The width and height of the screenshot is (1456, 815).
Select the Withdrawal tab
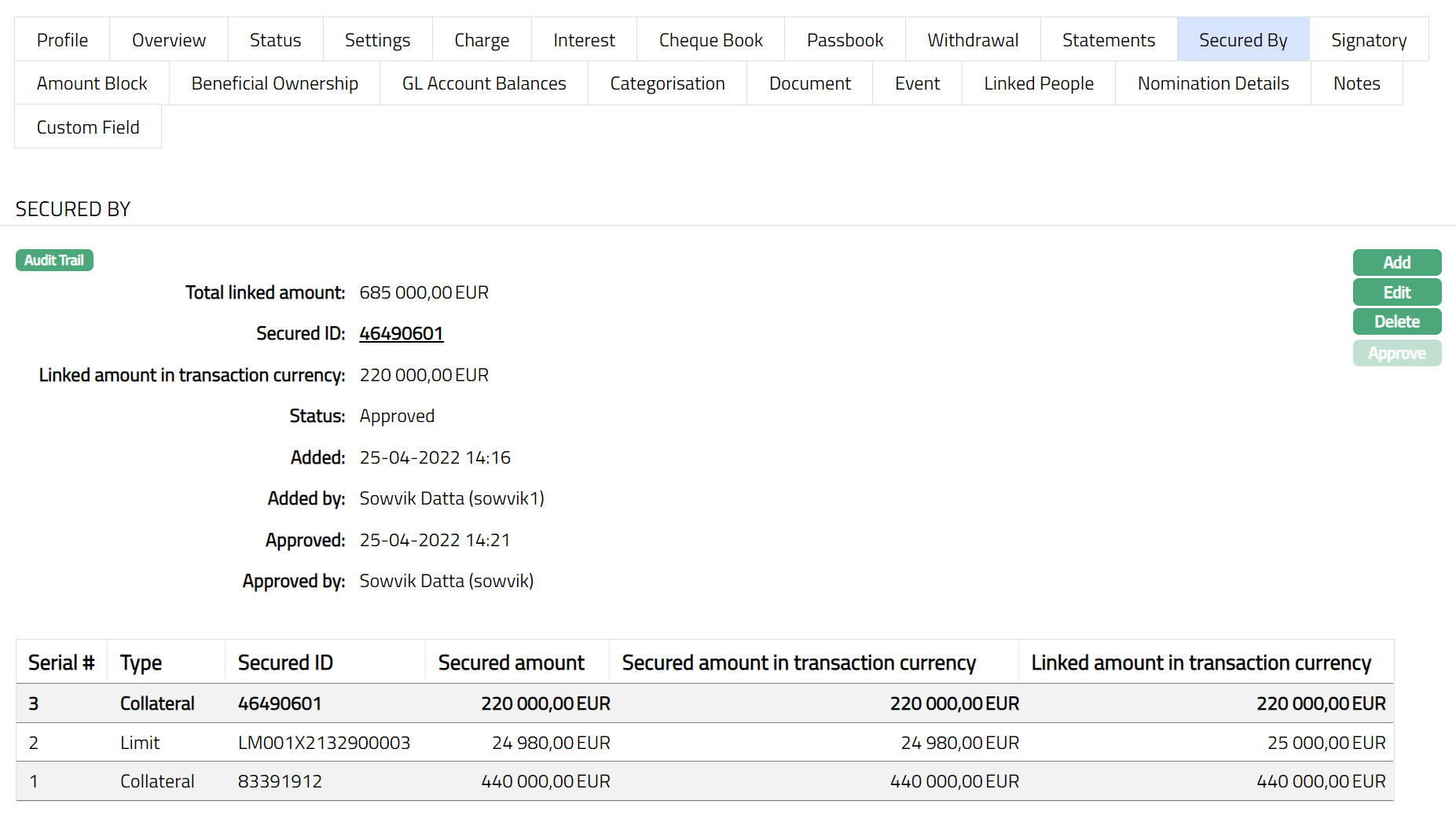coord(973,40)
